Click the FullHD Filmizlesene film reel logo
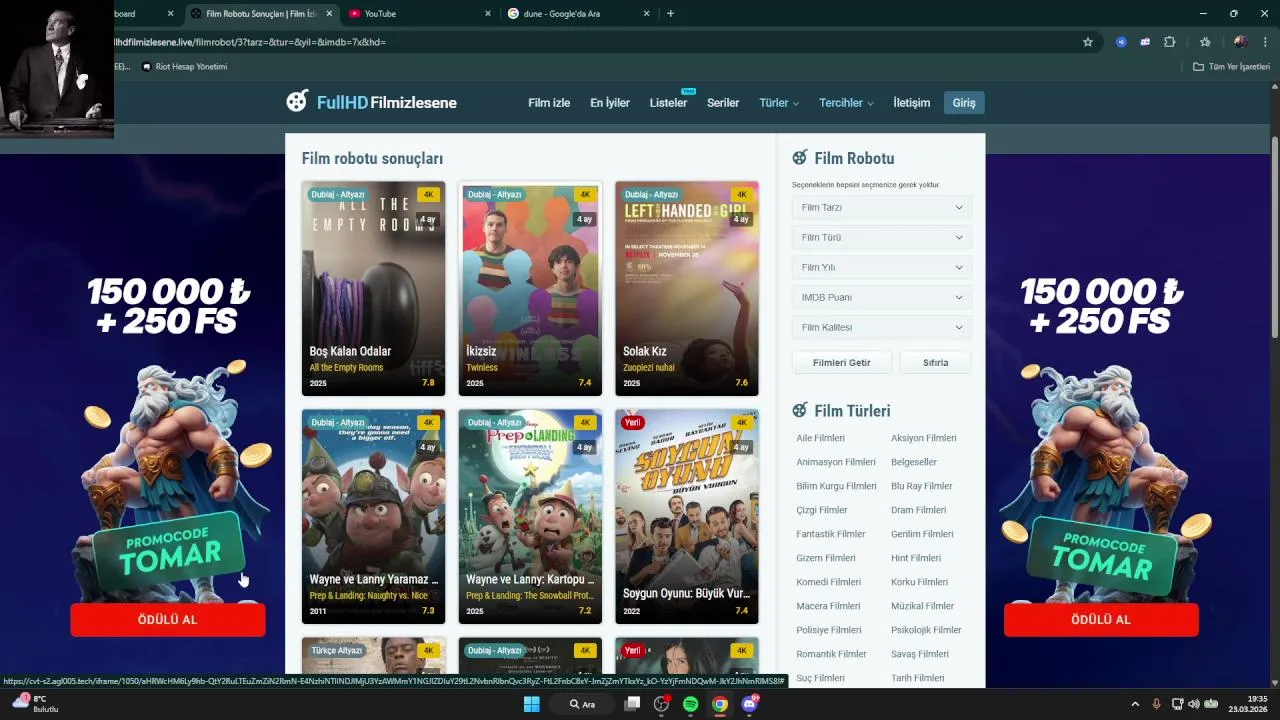This screenshot has height=720, width=1280. click(x=297, y=101)
